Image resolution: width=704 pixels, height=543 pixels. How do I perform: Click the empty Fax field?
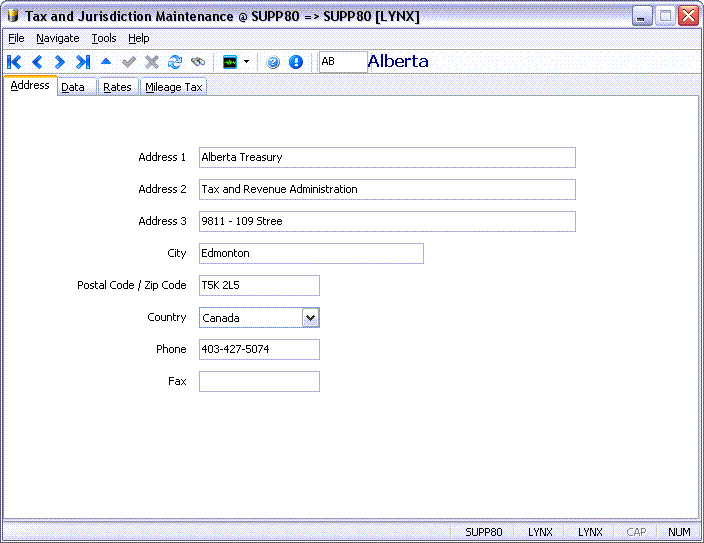[x=259, y=382]
